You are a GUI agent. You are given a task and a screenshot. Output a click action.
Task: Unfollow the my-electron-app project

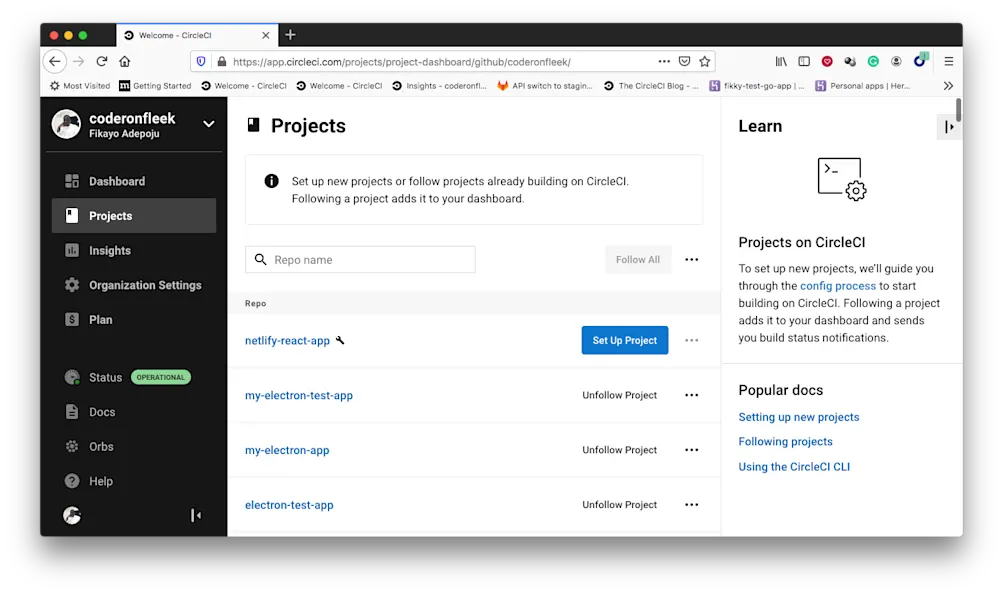[619, 450]
